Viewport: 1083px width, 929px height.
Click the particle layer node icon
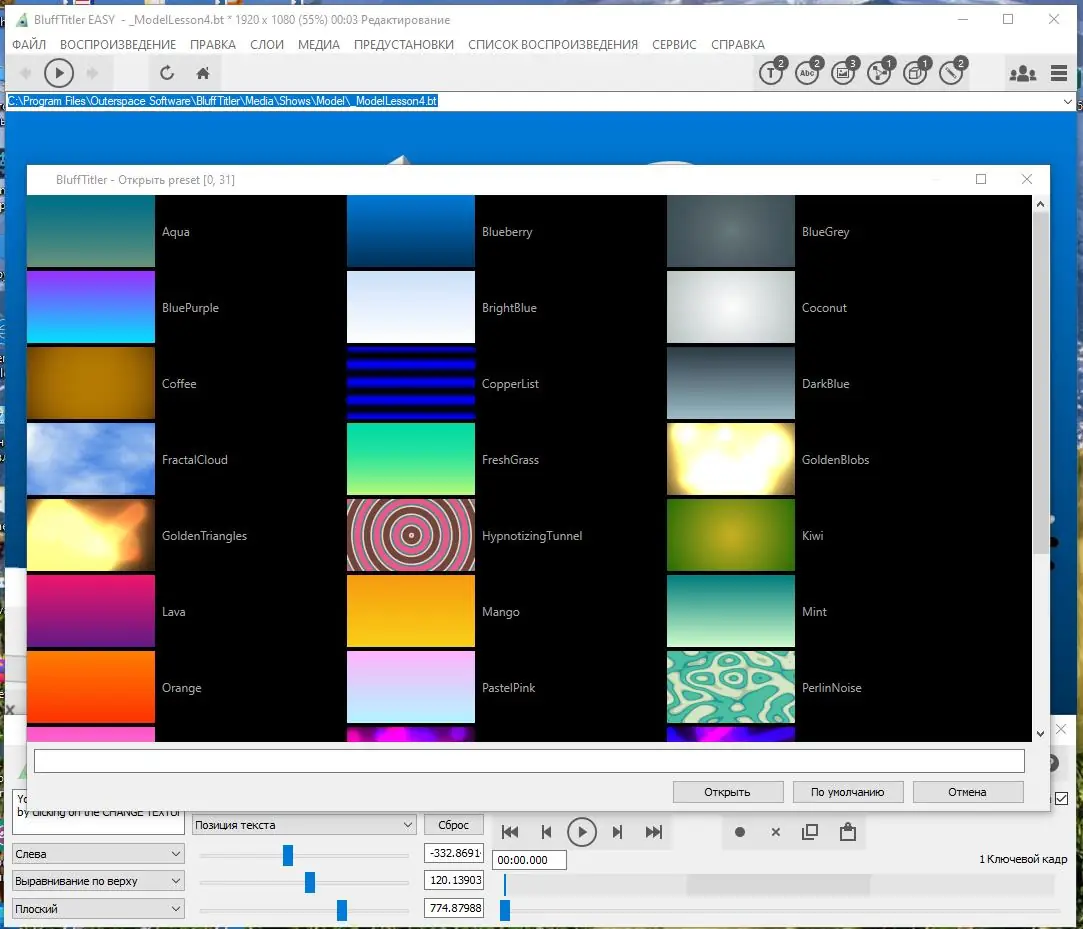(879, 73)
